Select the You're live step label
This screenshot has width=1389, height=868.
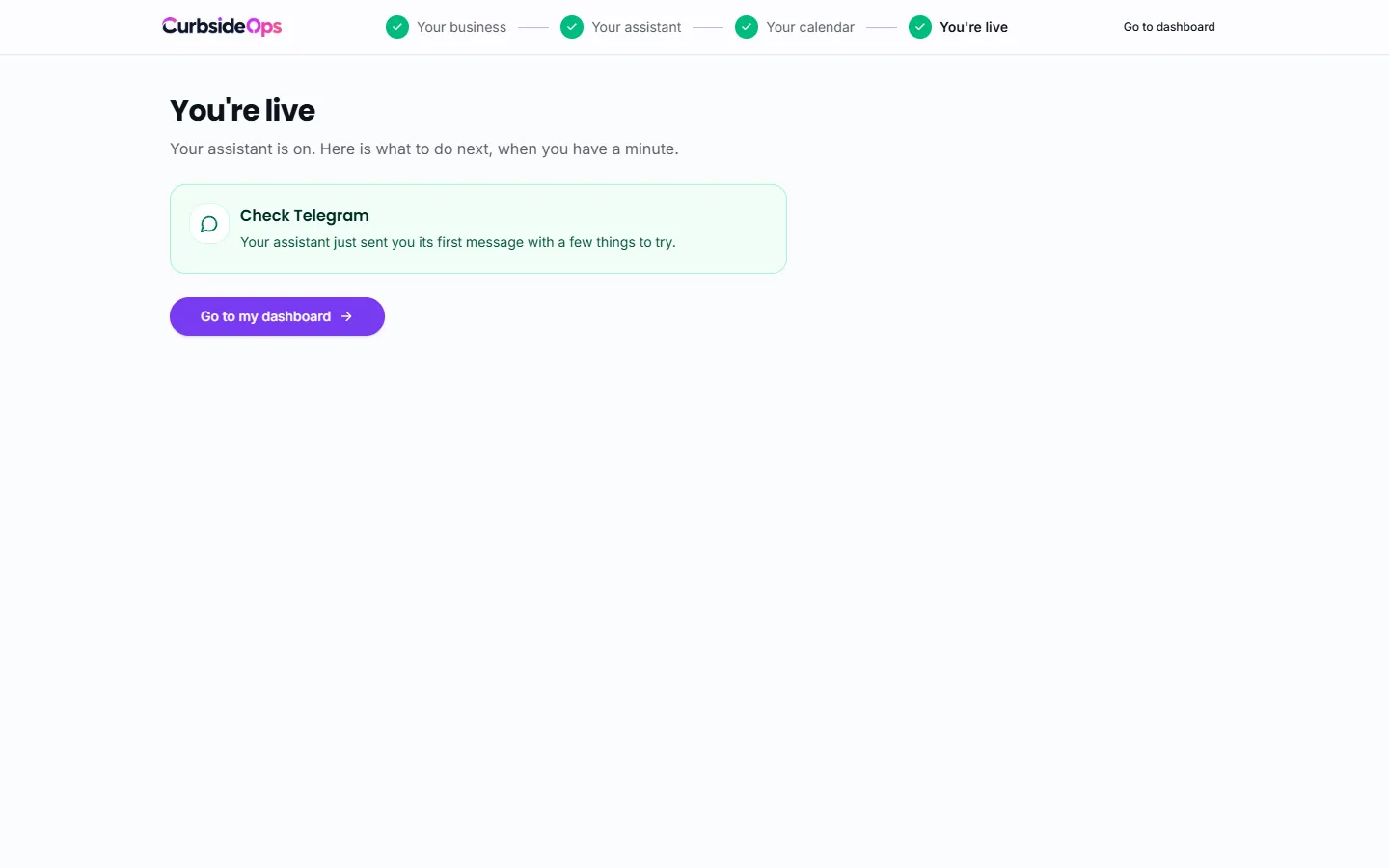[973, 27]
